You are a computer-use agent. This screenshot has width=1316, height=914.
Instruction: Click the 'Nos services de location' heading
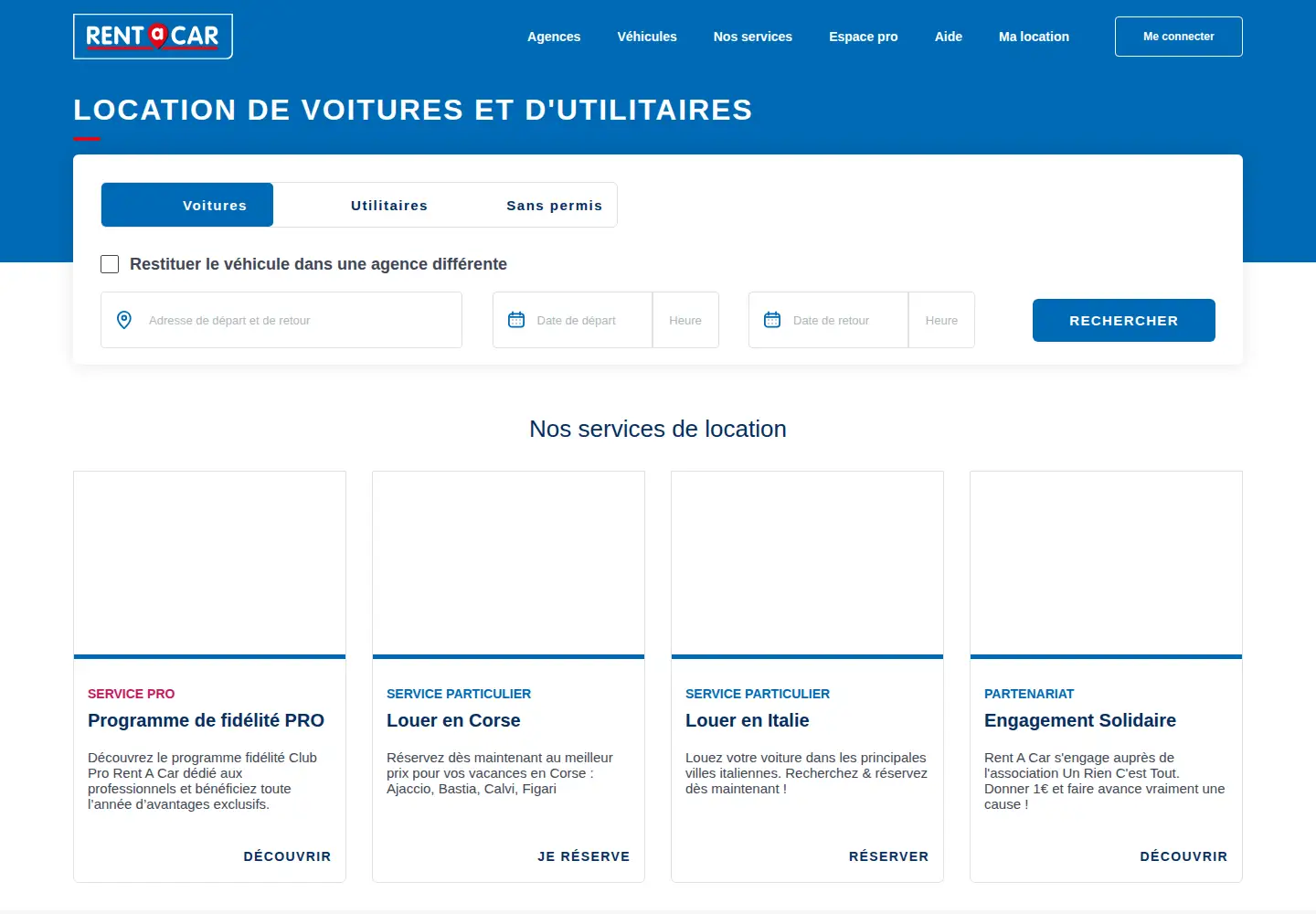point(658,429)
